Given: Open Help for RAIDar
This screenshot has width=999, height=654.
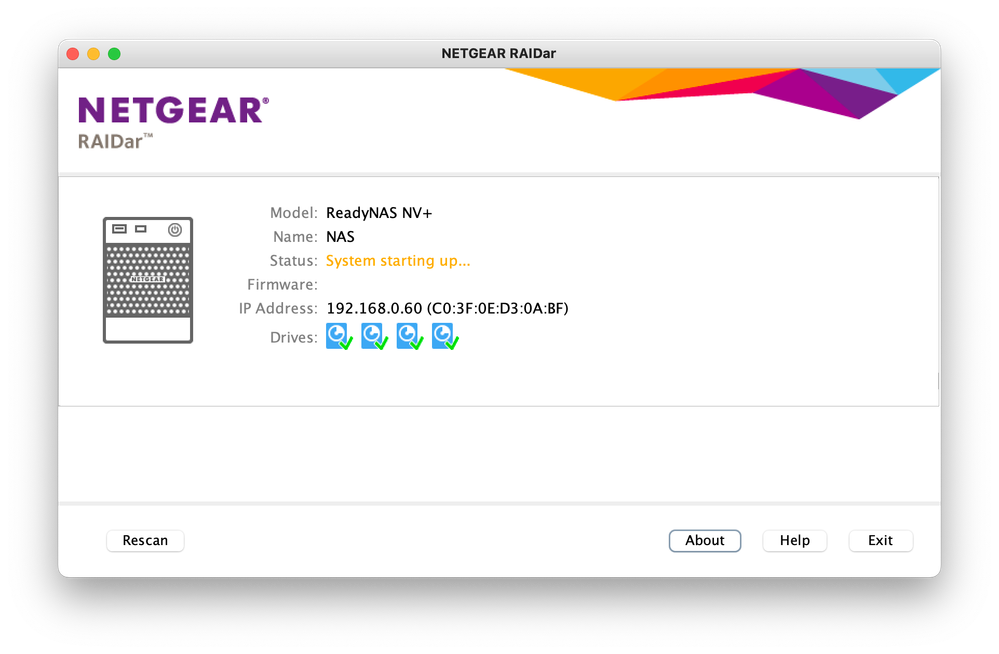Looking at the screenshot, I should click(x=794, y=540).
